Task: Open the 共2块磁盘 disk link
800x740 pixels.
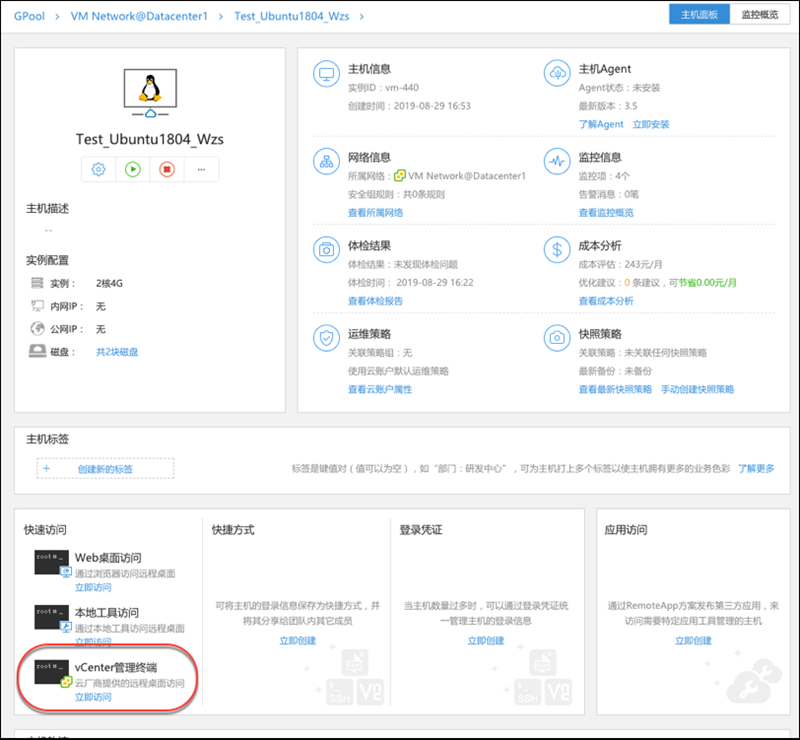Action: click(x=117, y=352)
